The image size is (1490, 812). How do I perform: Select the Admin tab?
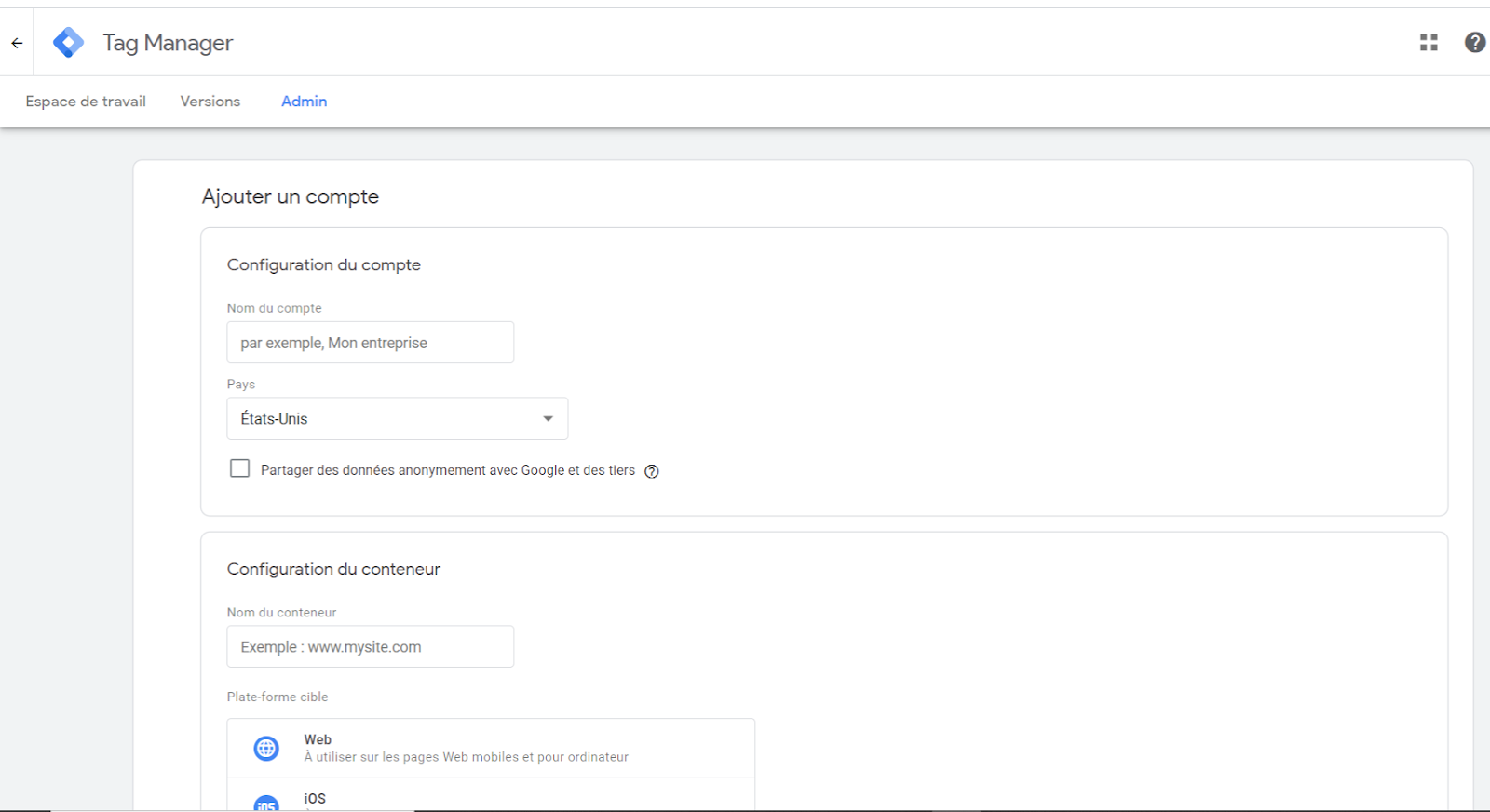tap(304, 101)
